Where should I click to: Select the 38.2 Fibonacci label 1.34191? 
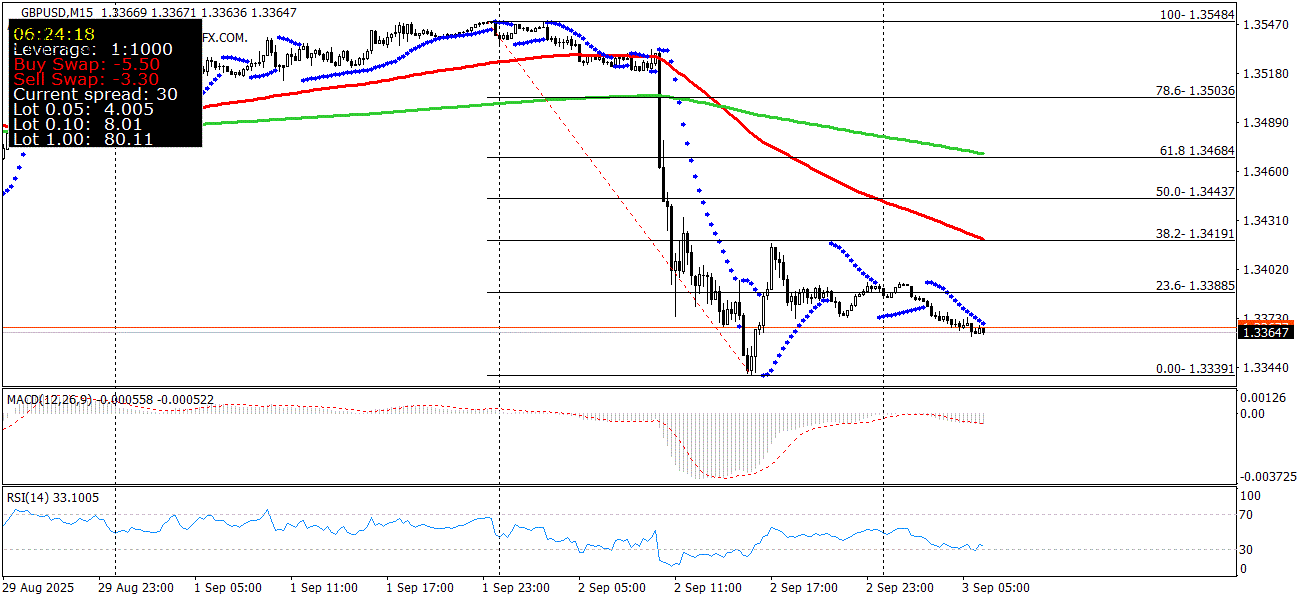pyautogui.click(x=1196, y=232)
